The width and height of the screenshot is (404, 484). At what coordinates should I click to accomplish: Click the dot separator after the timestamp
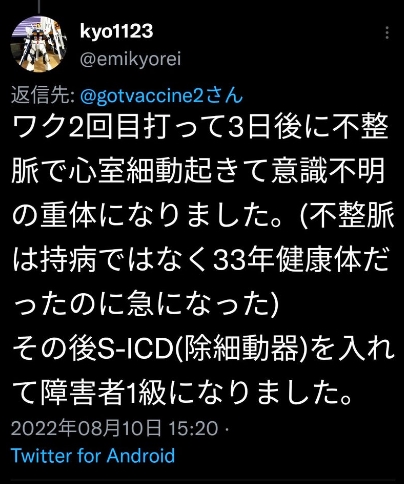click(x=227, y=428)
